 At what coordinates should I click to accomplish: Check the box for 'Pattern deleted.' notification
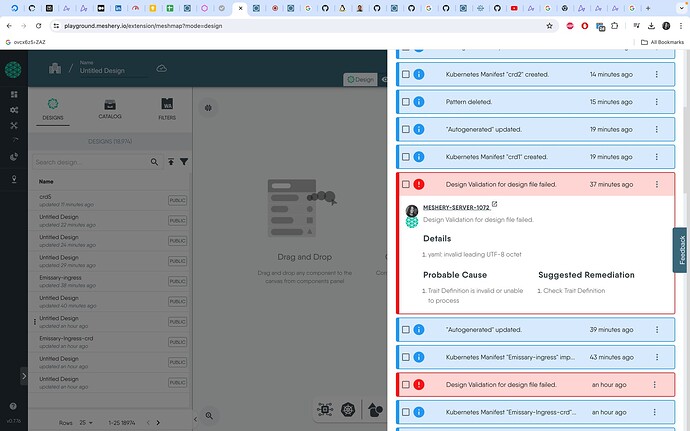pos(406,102)
